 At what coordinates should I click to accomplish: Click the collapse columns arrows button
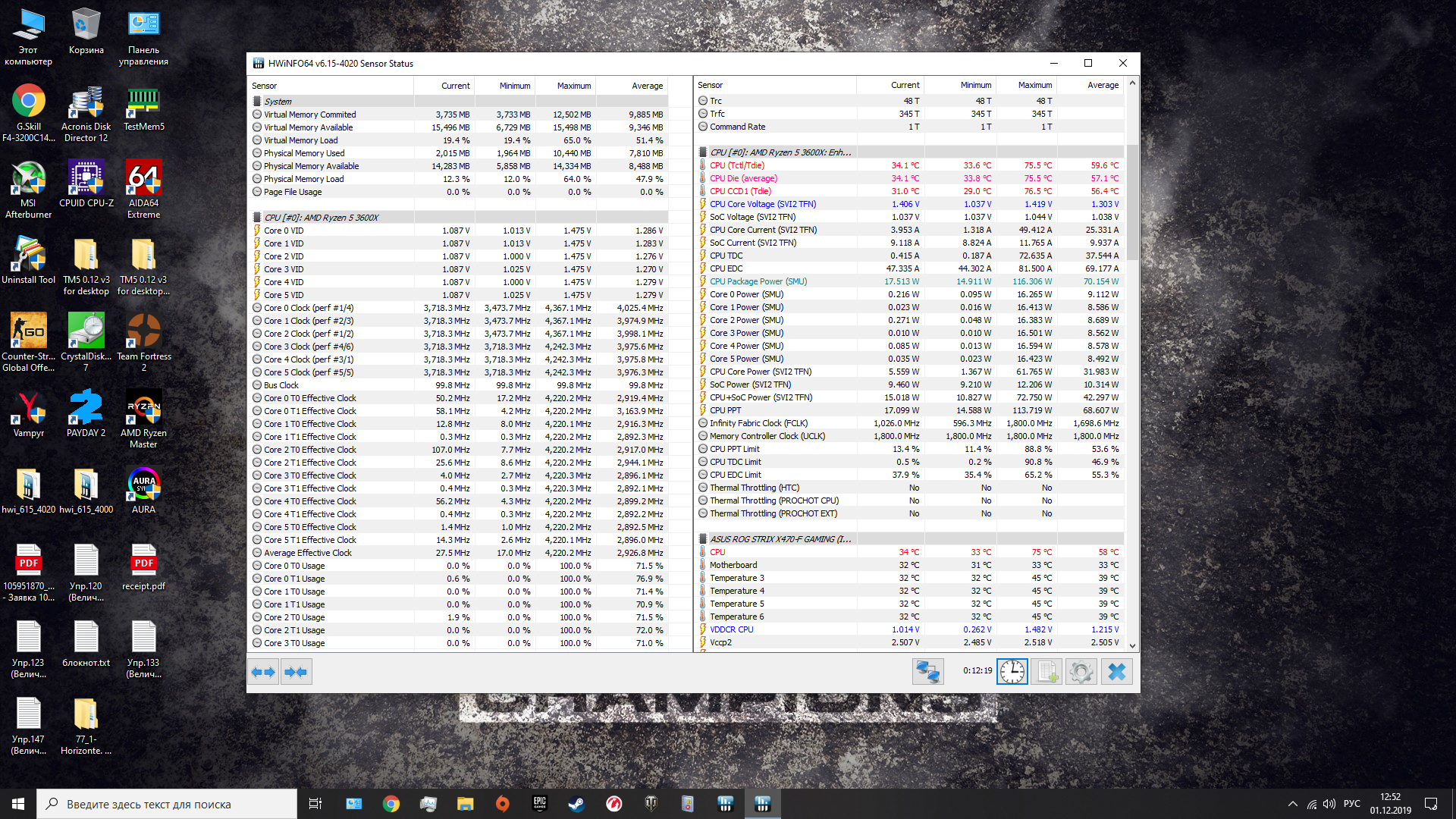[296, 672]
